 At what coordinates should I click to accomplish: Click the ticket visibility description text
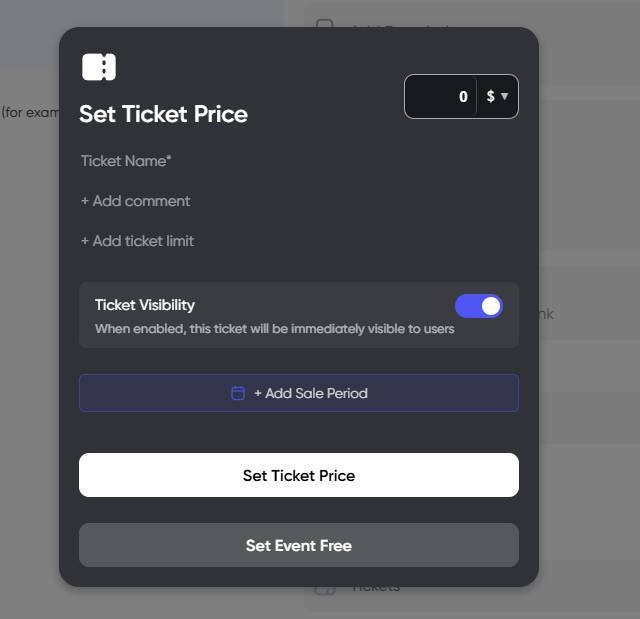[274, 329]
